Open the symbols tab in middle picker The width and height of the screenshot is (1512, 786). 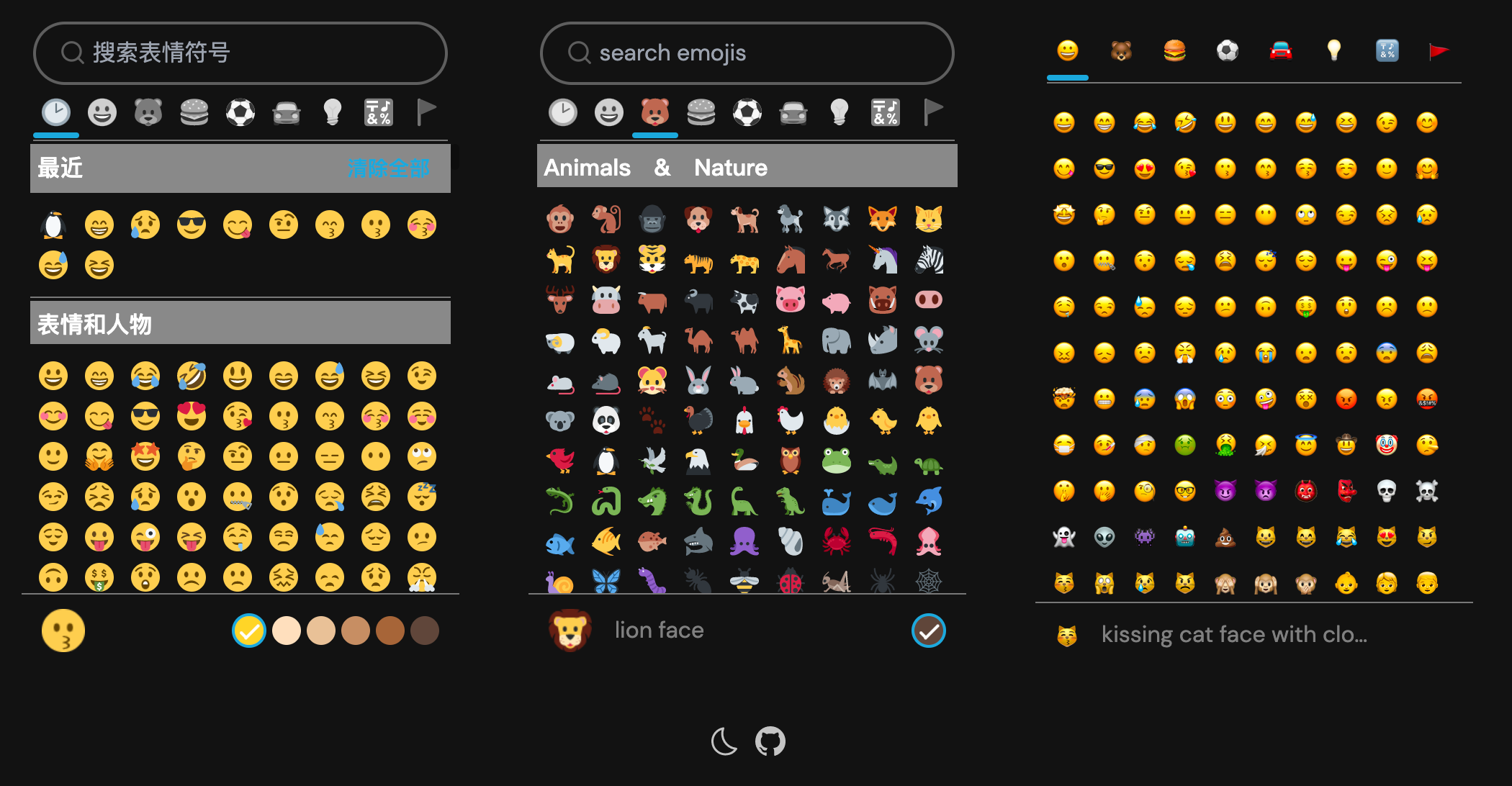coord(886,112)
